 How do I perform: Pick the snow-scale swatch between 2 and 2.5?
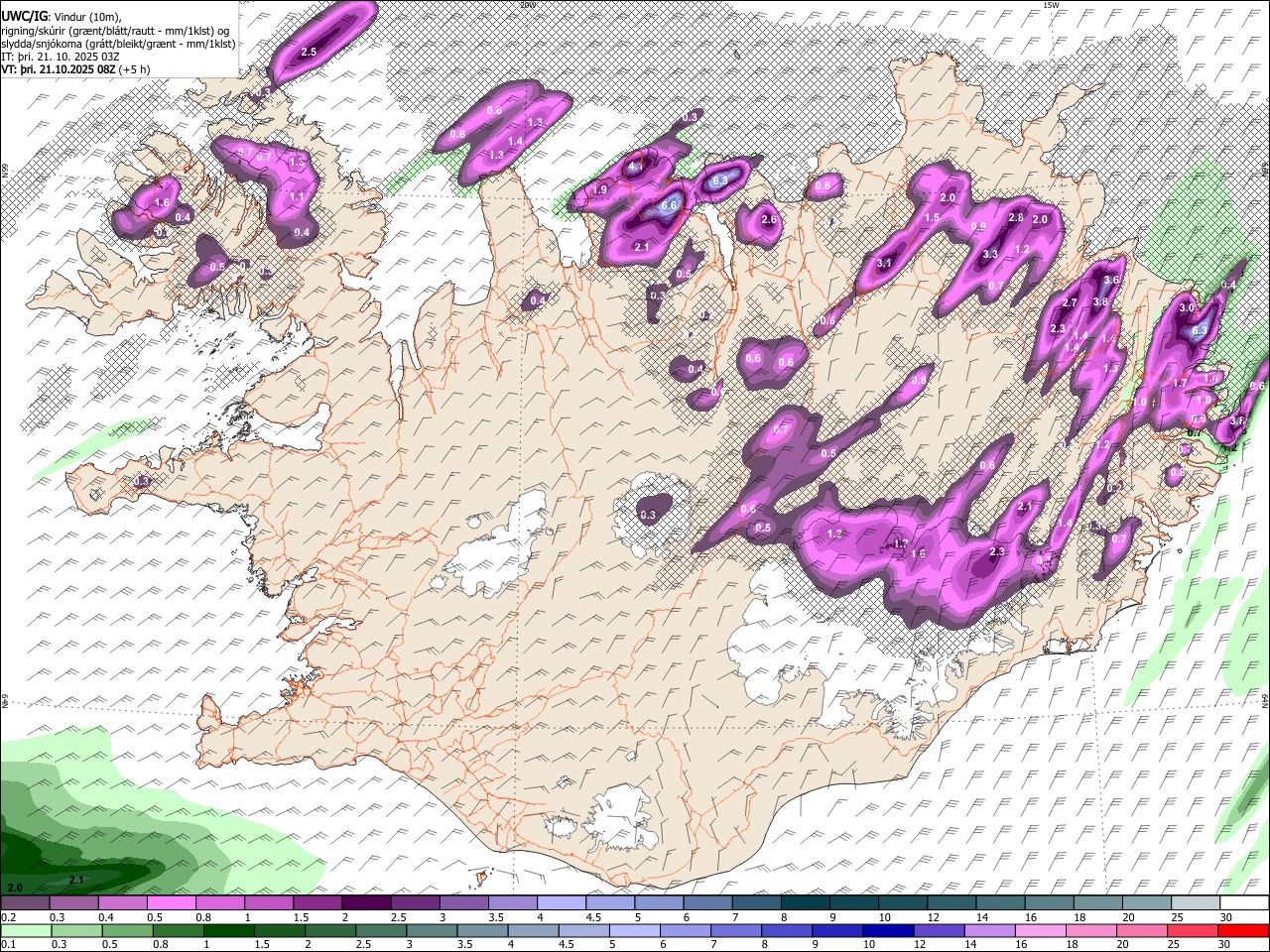pyautogui.click(x=365, y=903)
